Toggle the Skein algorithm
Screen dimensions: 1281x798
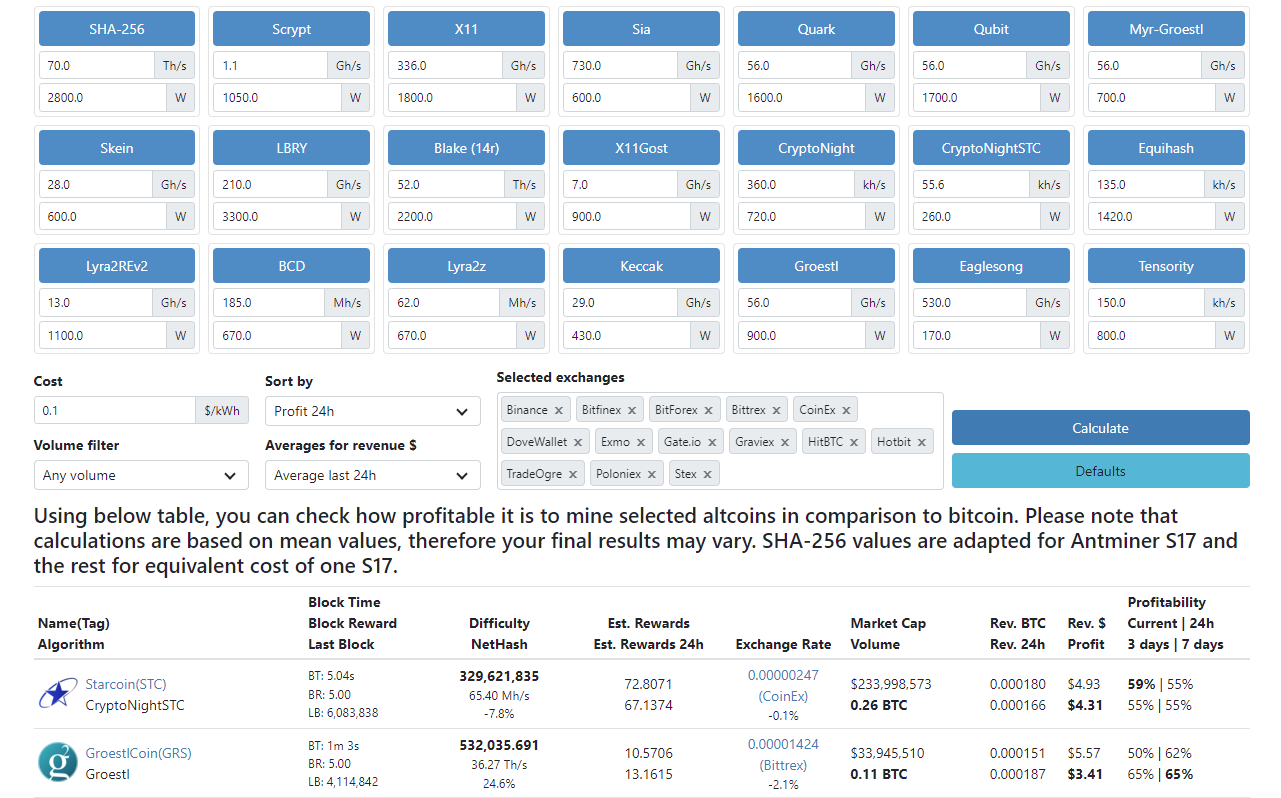coord(117,148)
